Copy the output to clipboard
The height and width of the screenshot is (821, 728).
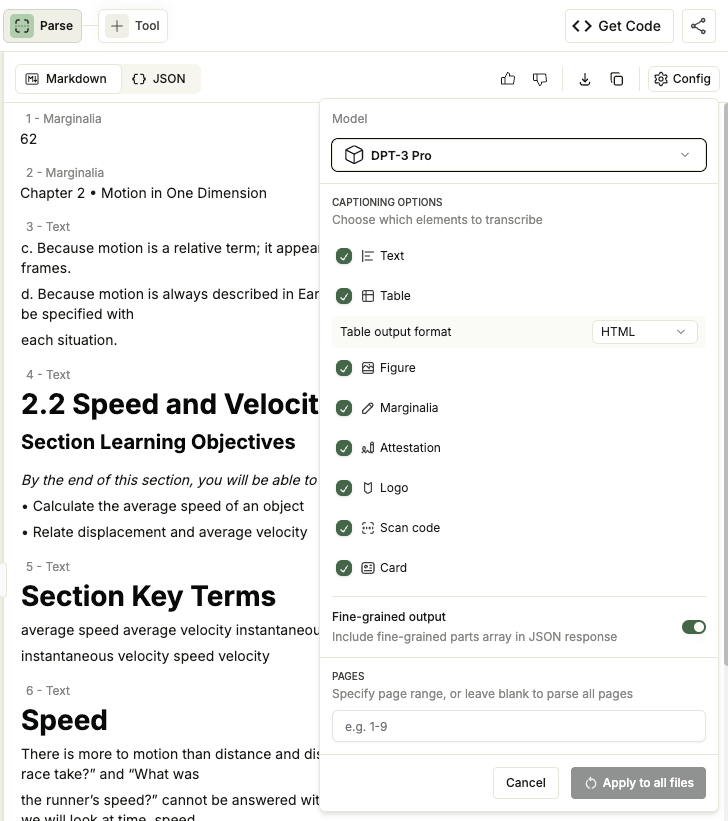point(616,79)
